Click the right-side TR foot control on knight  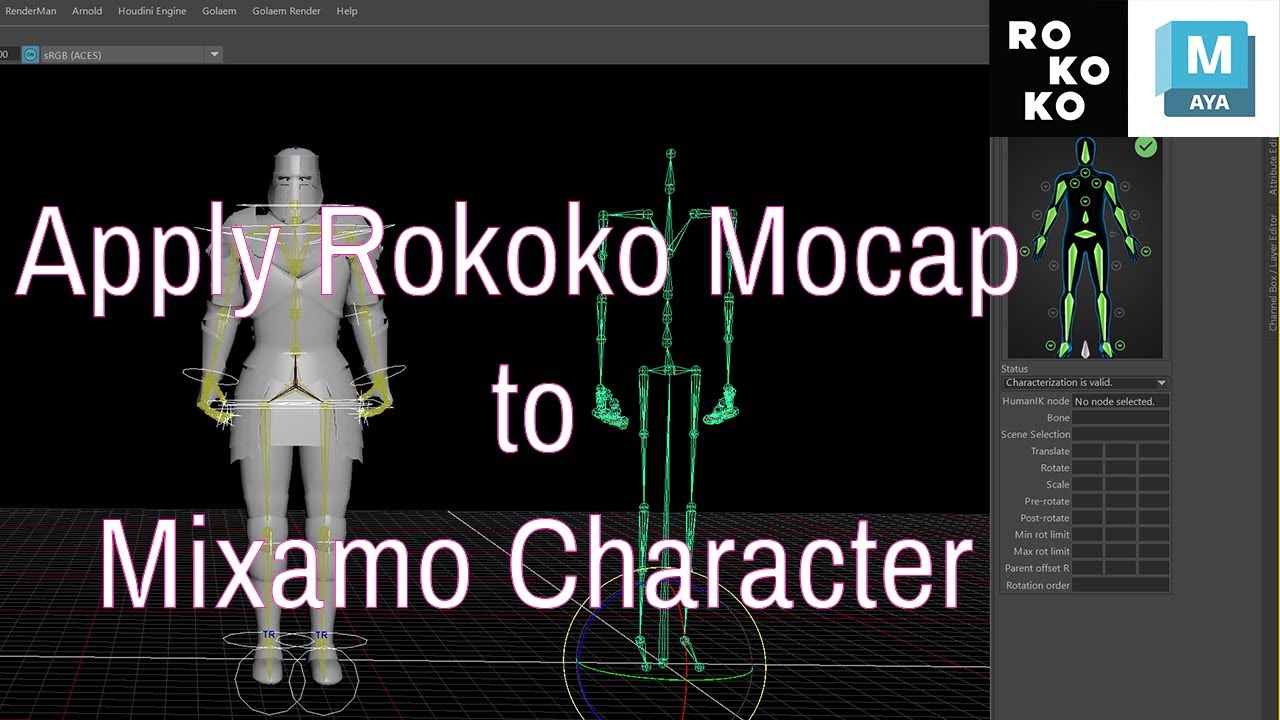321,635
